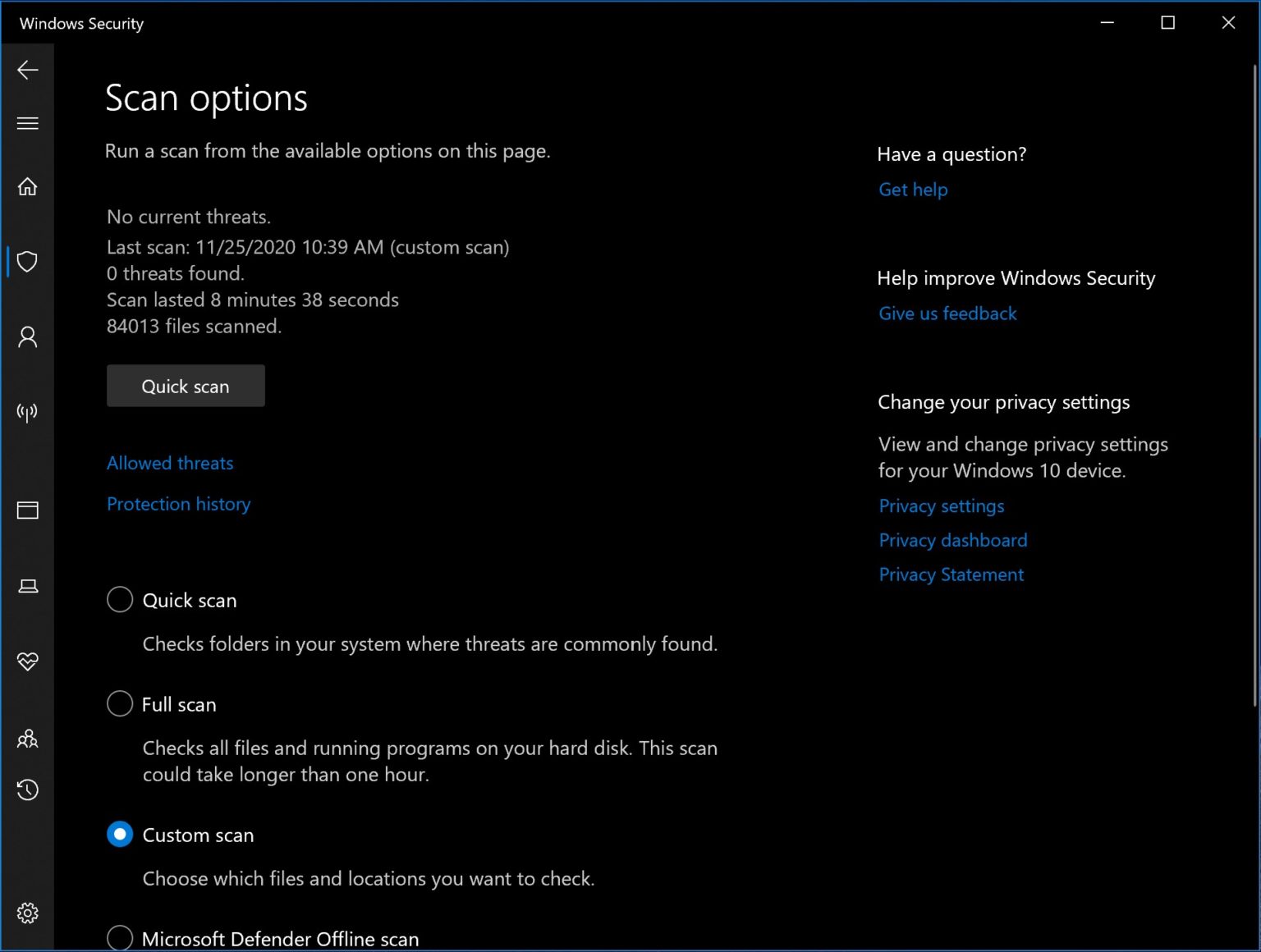Open Virus & threat protection from sidebar
Viewport: 1261px width, 952px height.
coord(28,262)
